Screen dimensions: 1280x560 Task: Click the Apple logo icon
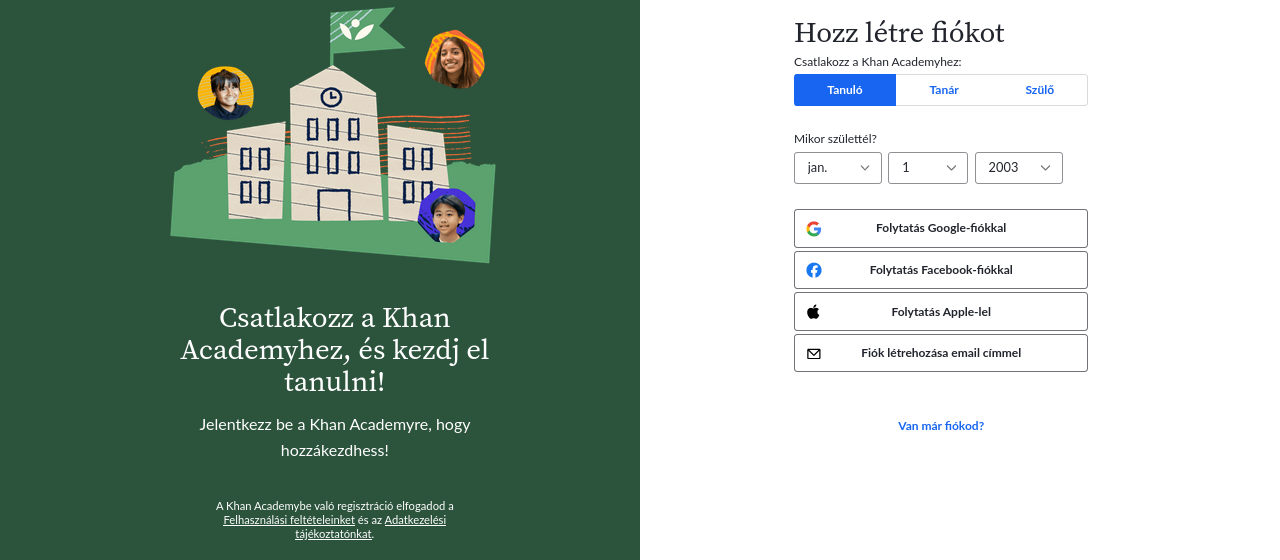[x=814, y=312]
